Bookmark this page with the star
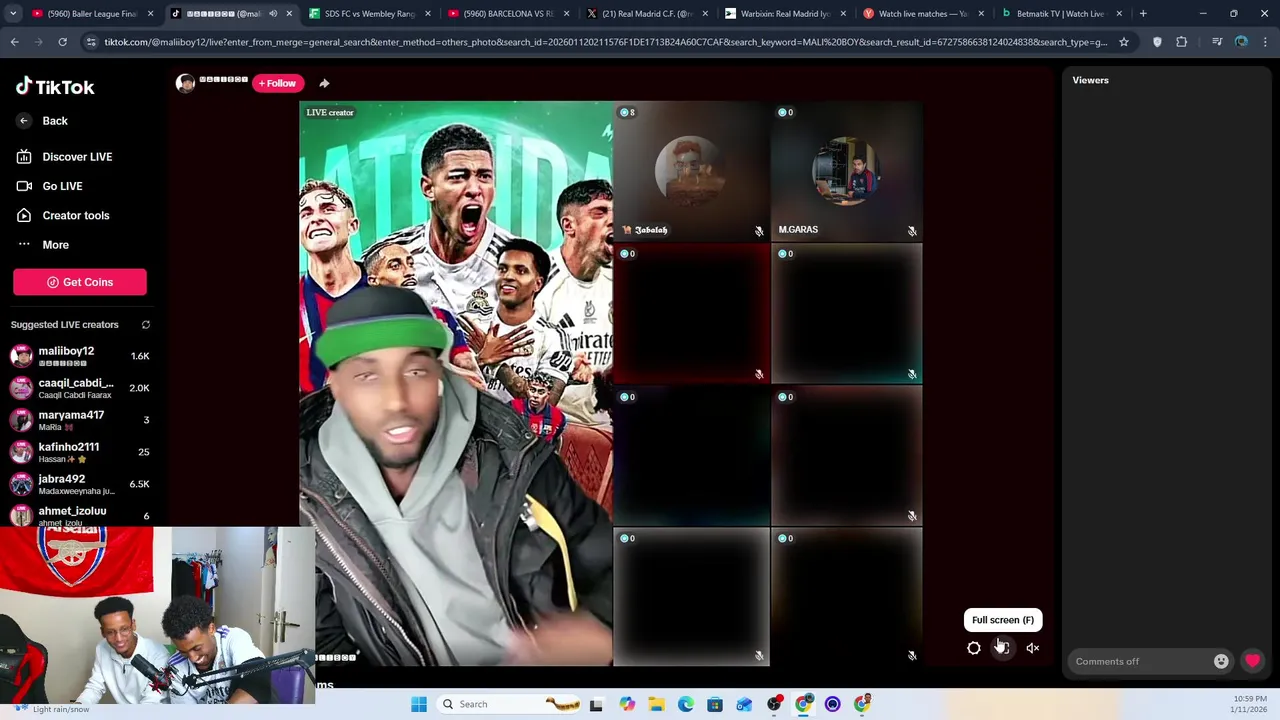 (1124, 42)
